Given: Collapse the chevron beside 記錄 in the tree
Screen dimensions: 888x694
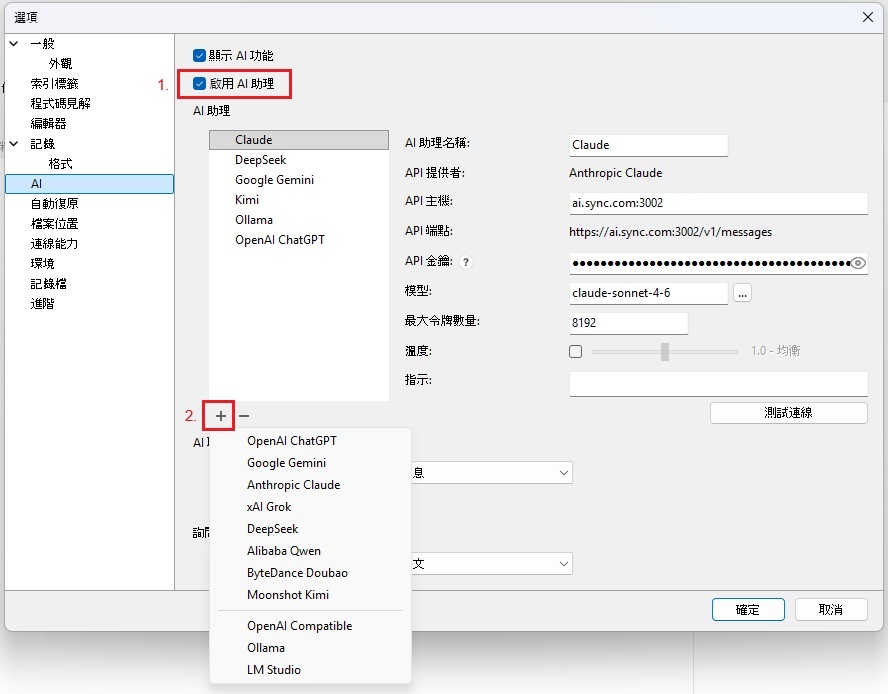Looking at the screenshot, I should (14, 144).
